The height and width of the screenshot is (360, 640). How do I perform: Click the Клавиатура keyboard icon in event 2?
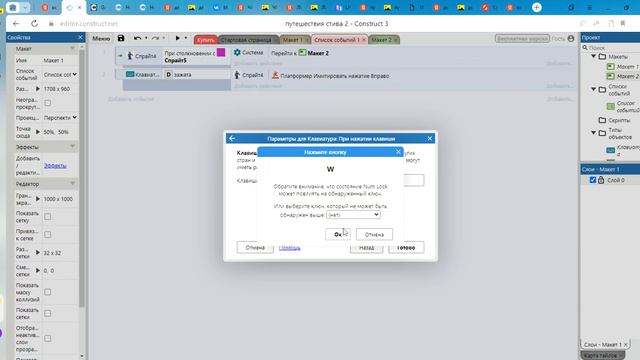(x=130, y=74)
